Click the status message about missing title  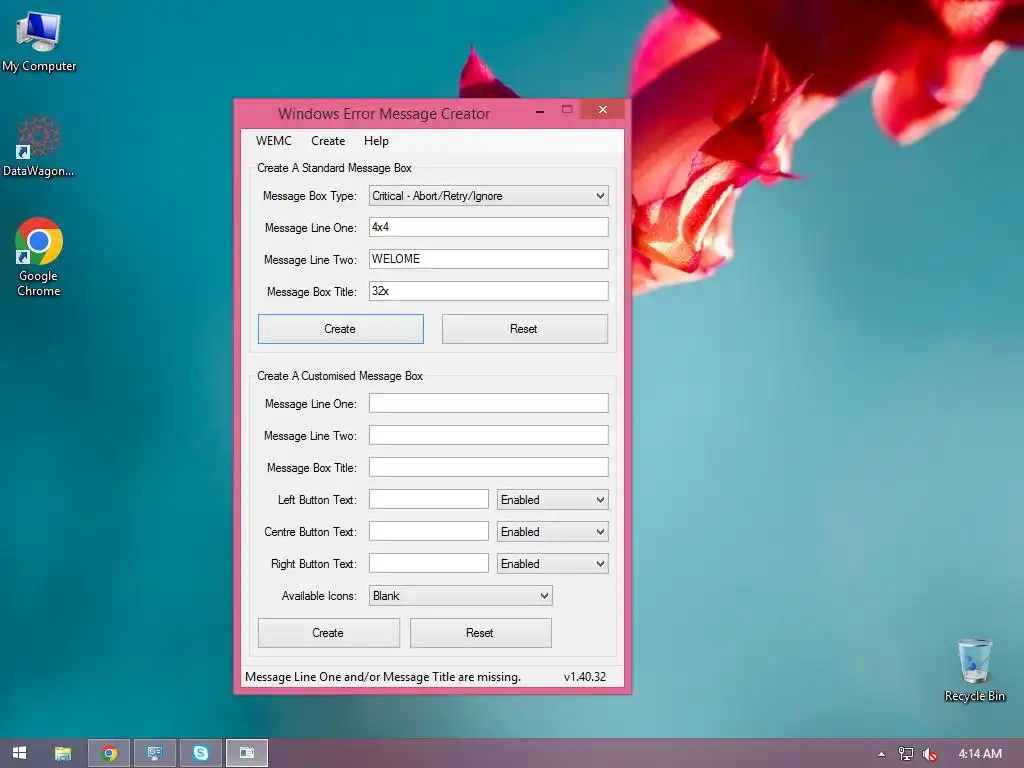tap(383, 677)
